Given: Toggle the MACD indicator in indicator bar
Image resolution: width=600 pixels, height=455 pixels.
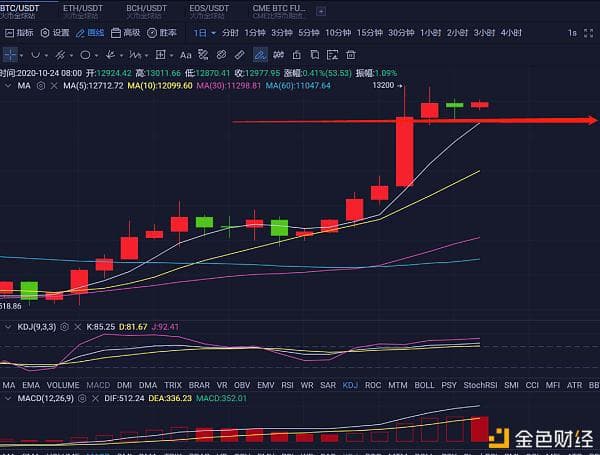Looking at the screenshot, I should point(98,385).
